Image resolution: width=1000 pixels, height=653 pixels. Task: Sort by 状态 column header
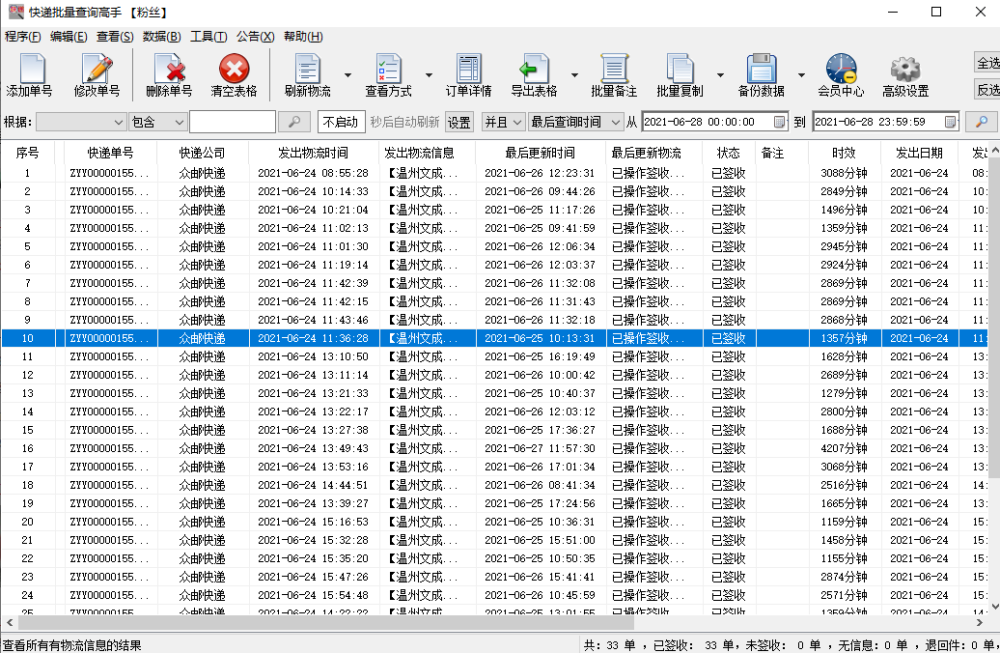(x=728, y=153)
